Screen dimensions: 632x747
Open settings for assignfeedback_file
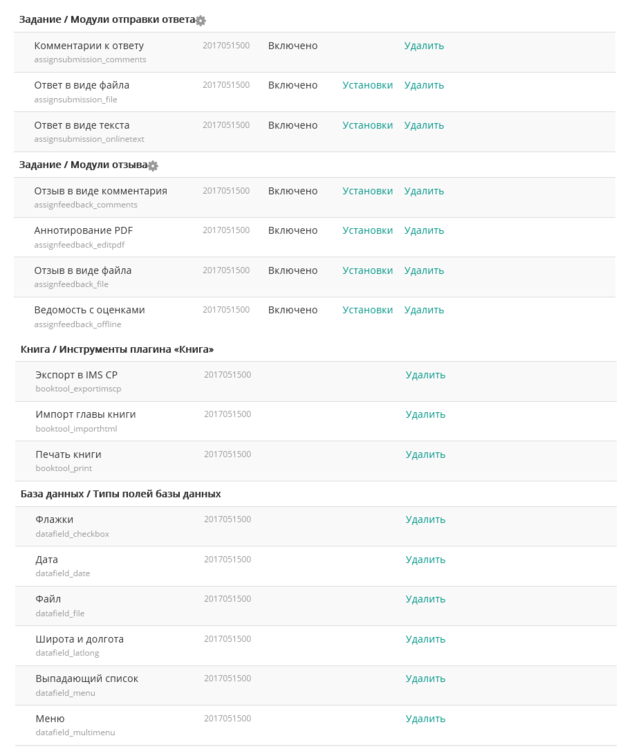click(x=367, y=271)
